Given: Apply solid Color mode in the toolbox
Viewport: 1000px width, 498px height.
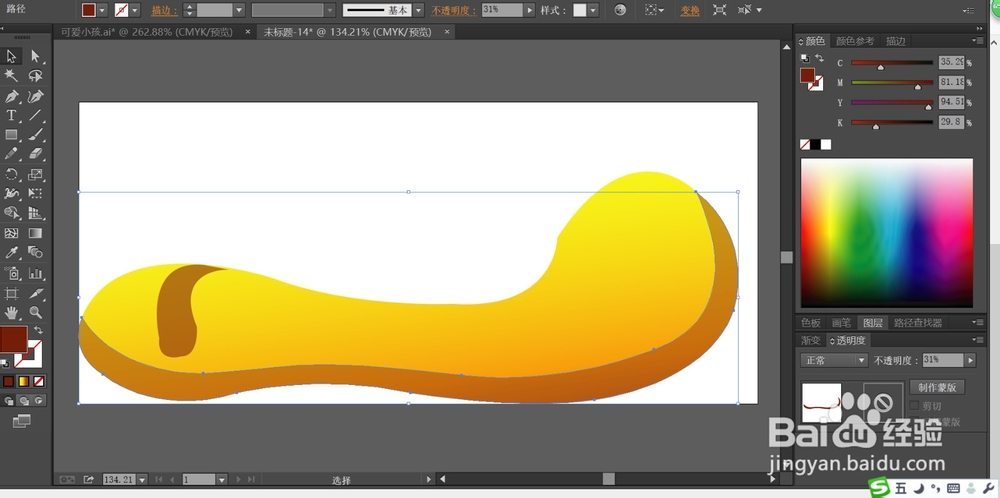Looking at the screenshot, I should point(8,381).
